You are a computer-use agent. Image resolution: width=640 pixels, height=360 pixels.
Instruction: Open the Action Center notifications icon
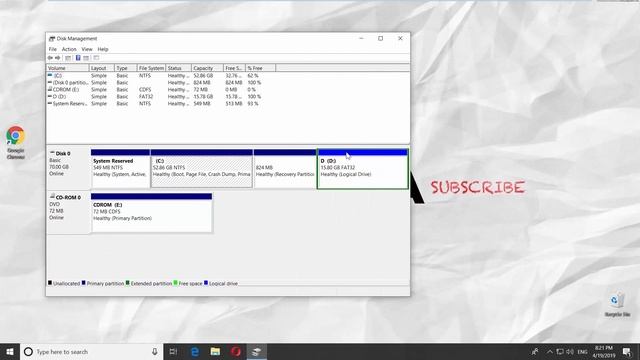pos(627,351)
